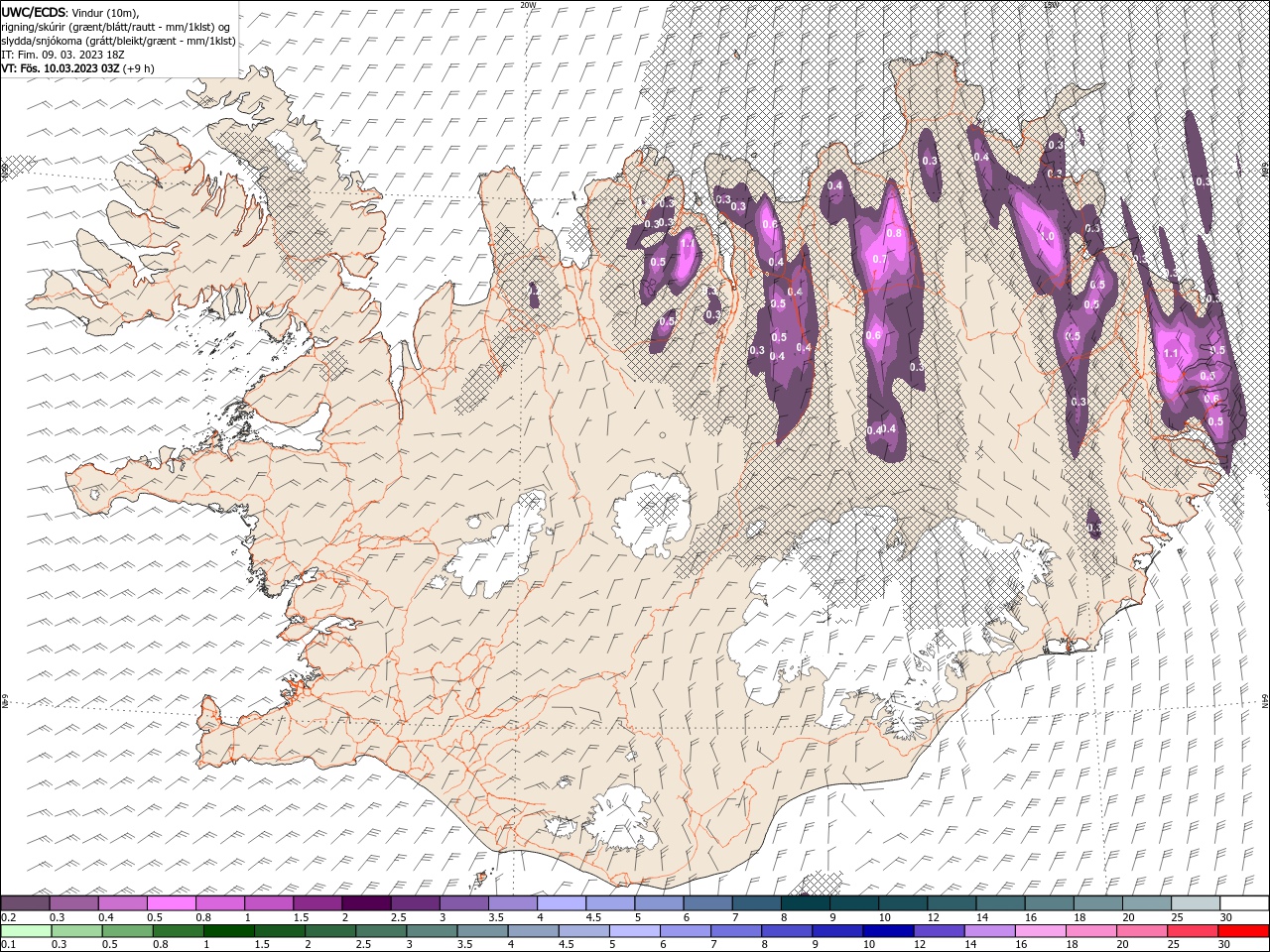Click the dark teal 8–9 swatch in upper legend
The height and width of the screenshot is (952, 1270).
804,903
